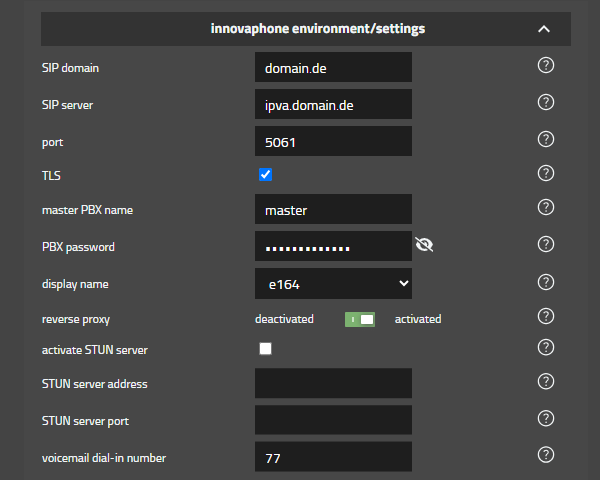The height and width of the screenshot is (480, 600).
Task: Uncheck the TLS checkbox
Action: (265, 175)
